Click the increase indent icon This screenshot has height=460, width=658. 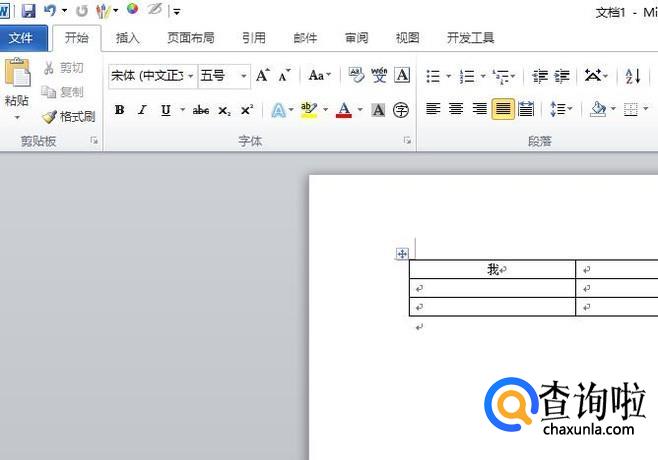pyautogui.click(x=561, y=76)
